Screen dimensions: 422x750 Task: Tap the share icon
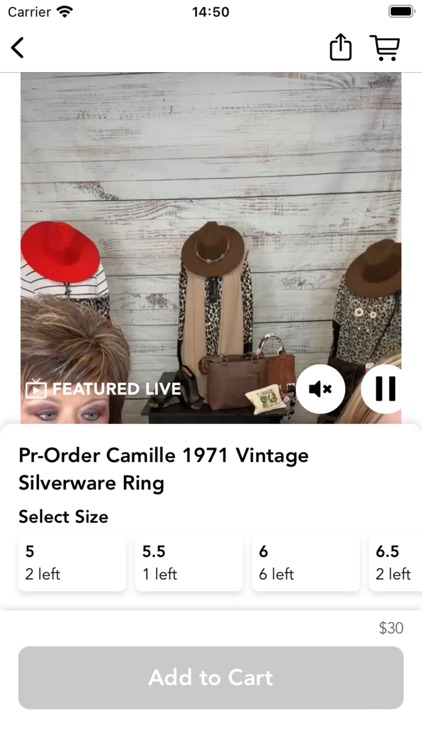coord(341,47)
